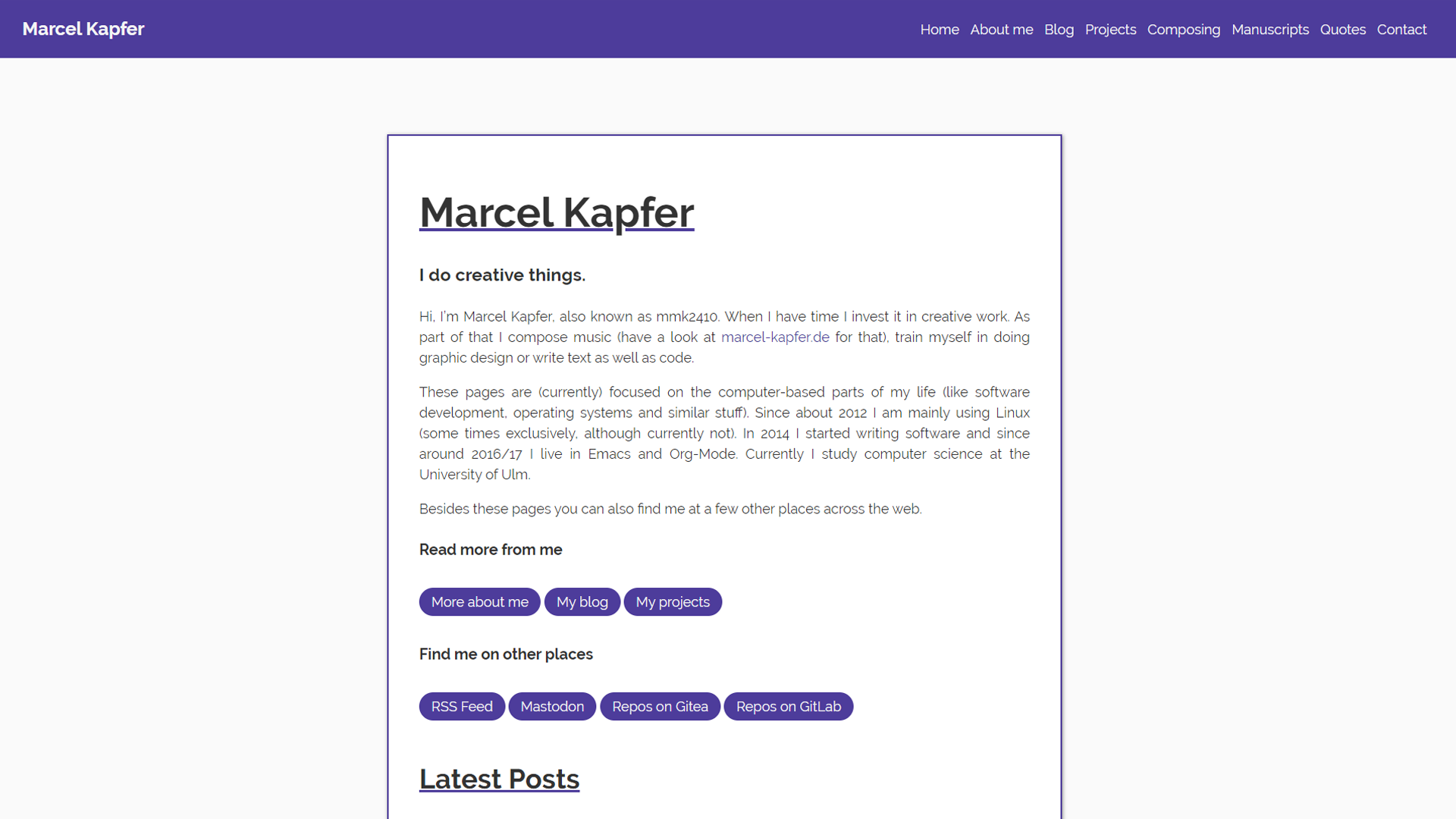Image resolution: width=1456 pixels, height=819 pixels.
Task: Click the My projects button
Action: [x=671, y=601]
